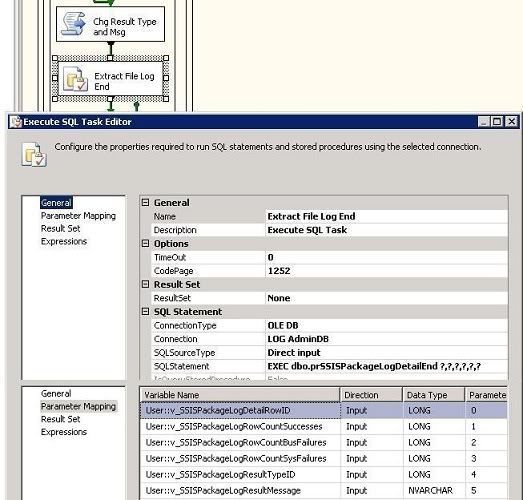
Task: Open the Expressions page in the lower list
Action: point(64,432)
